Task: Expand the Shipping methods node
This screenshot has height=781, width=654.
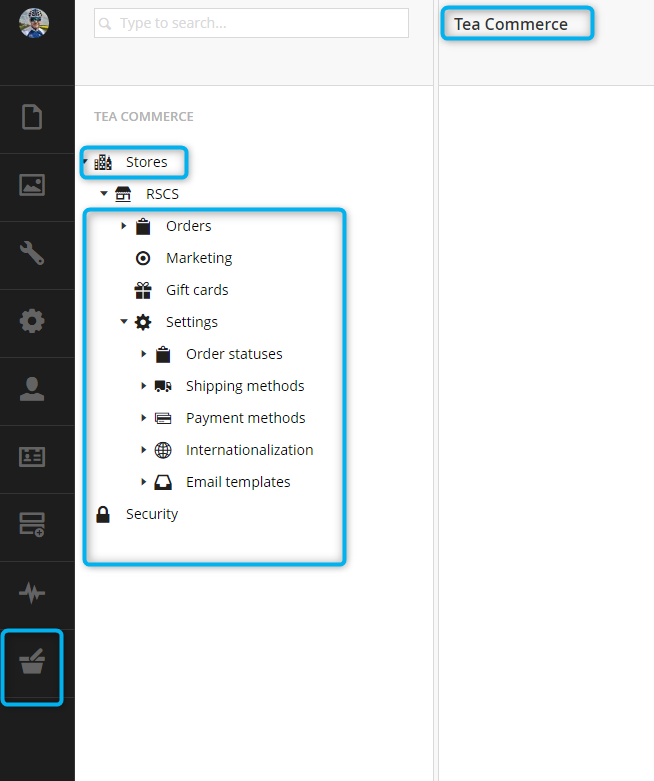Action: click(x=143, y=386)
